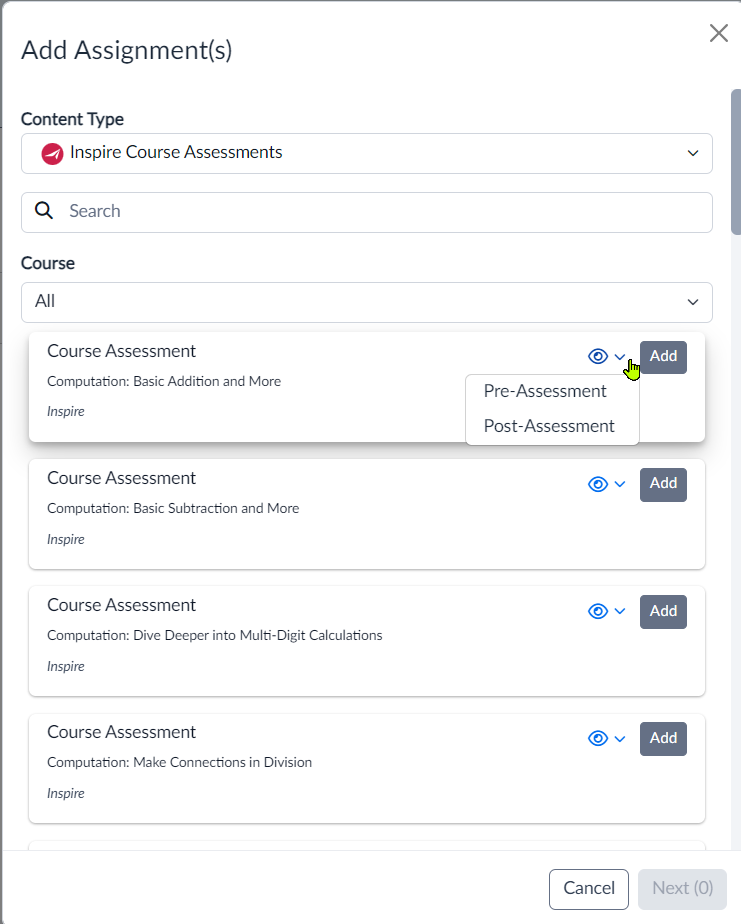The image size is (741, 924).
Task: Expand preview options for Multi-Digit Calculations
Action: 620,611
